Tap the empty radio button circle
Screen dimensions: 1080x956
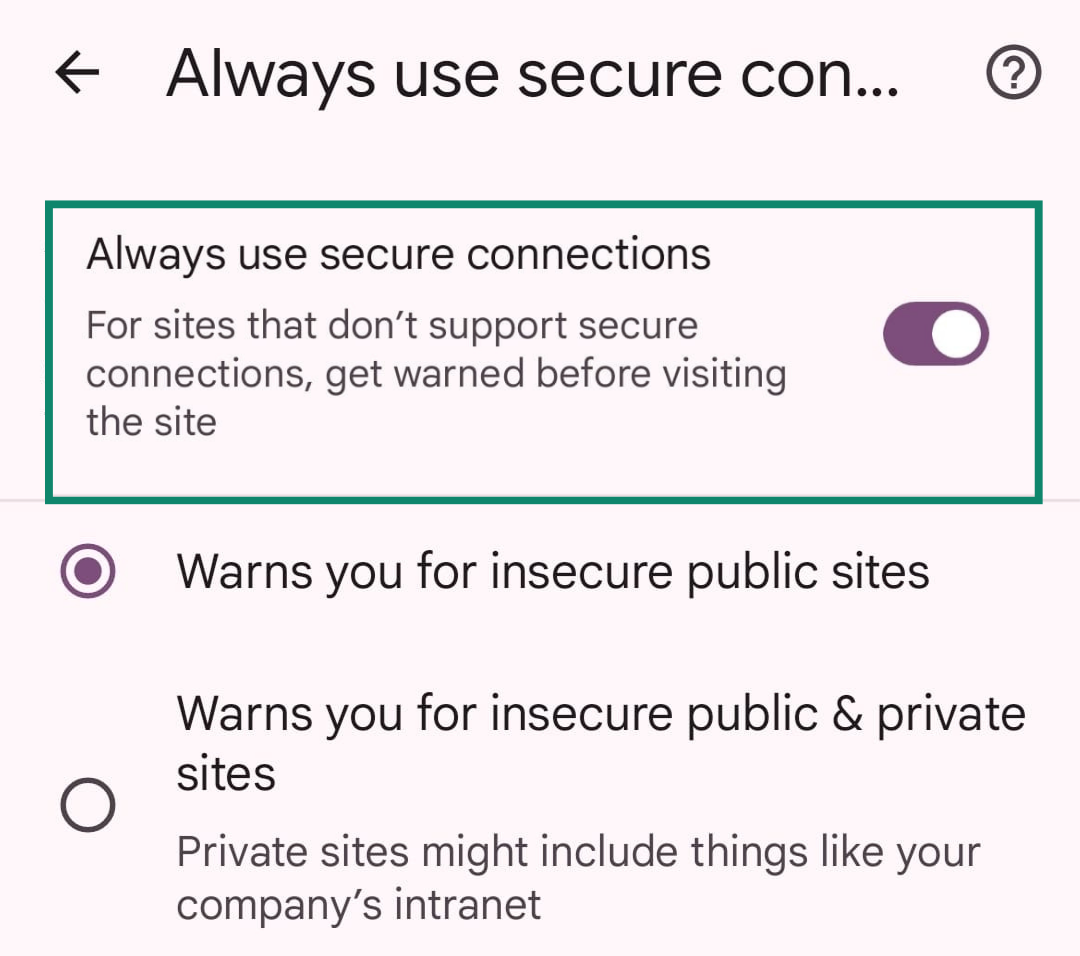click(87, 803)
